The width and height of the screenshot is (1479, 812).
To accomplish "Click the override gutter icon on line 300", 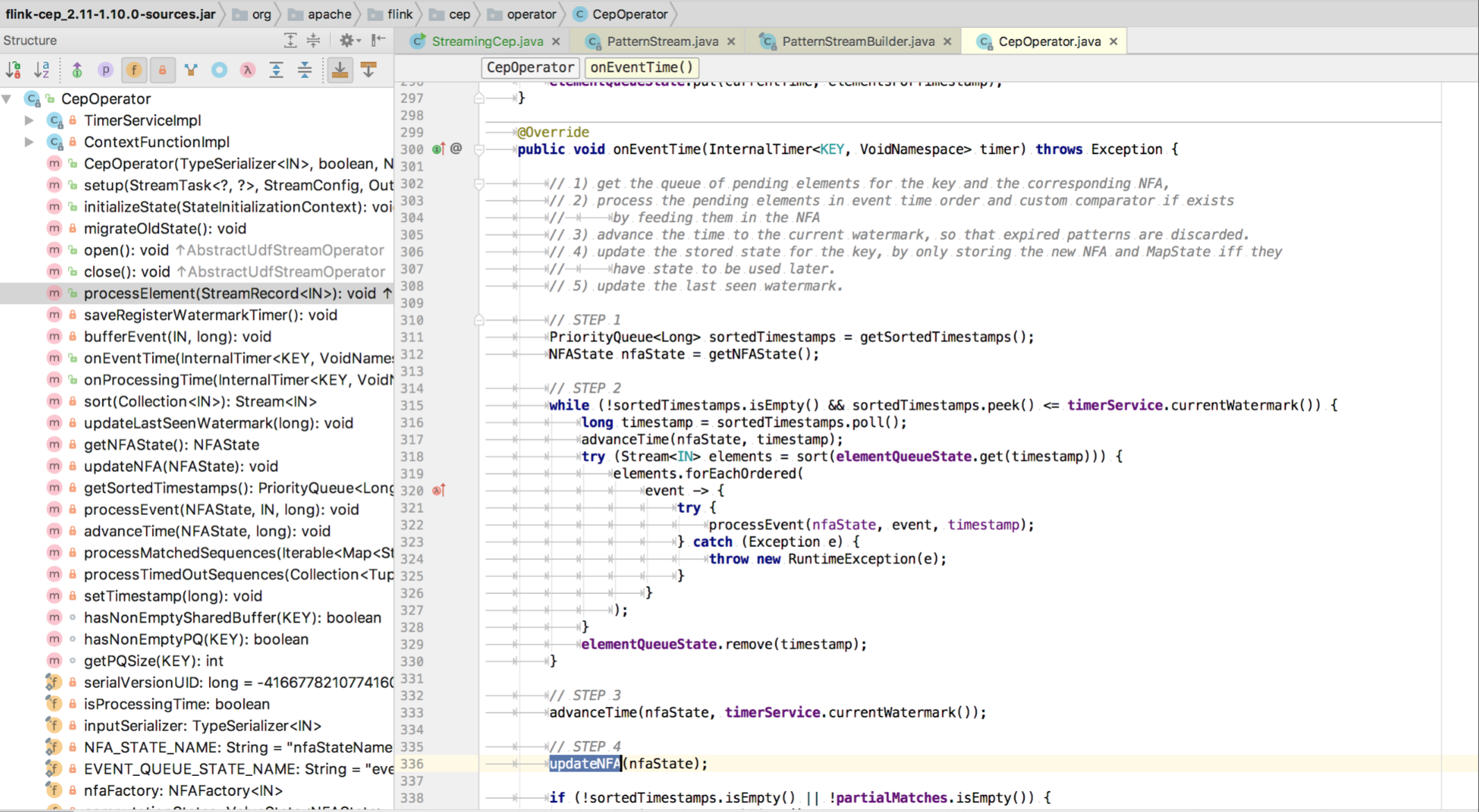I will click(438, 149).
